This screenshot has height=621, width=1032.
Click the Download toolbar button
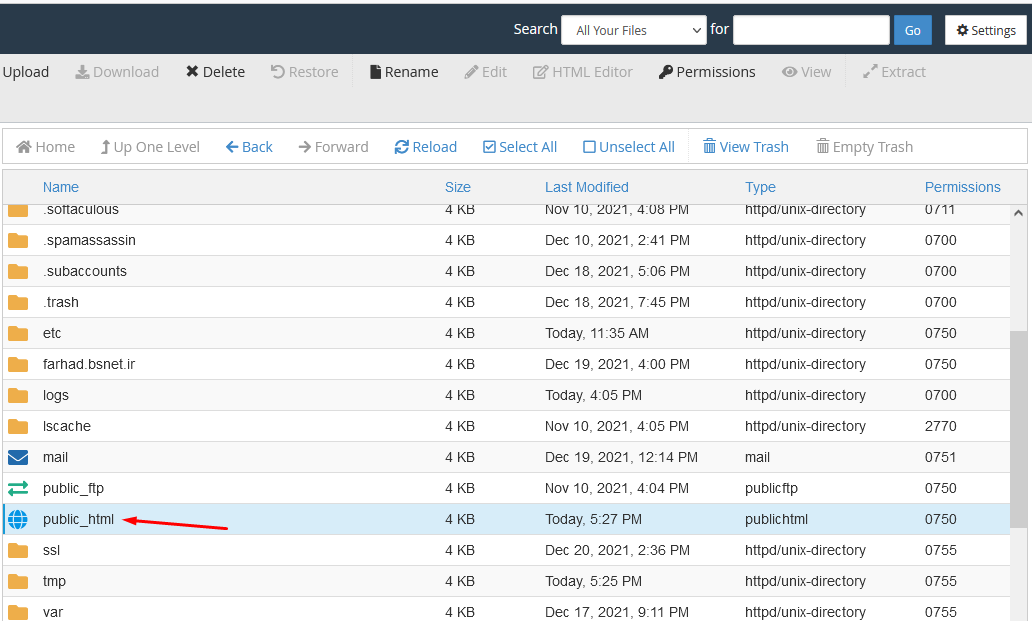(x=117, y=72)
